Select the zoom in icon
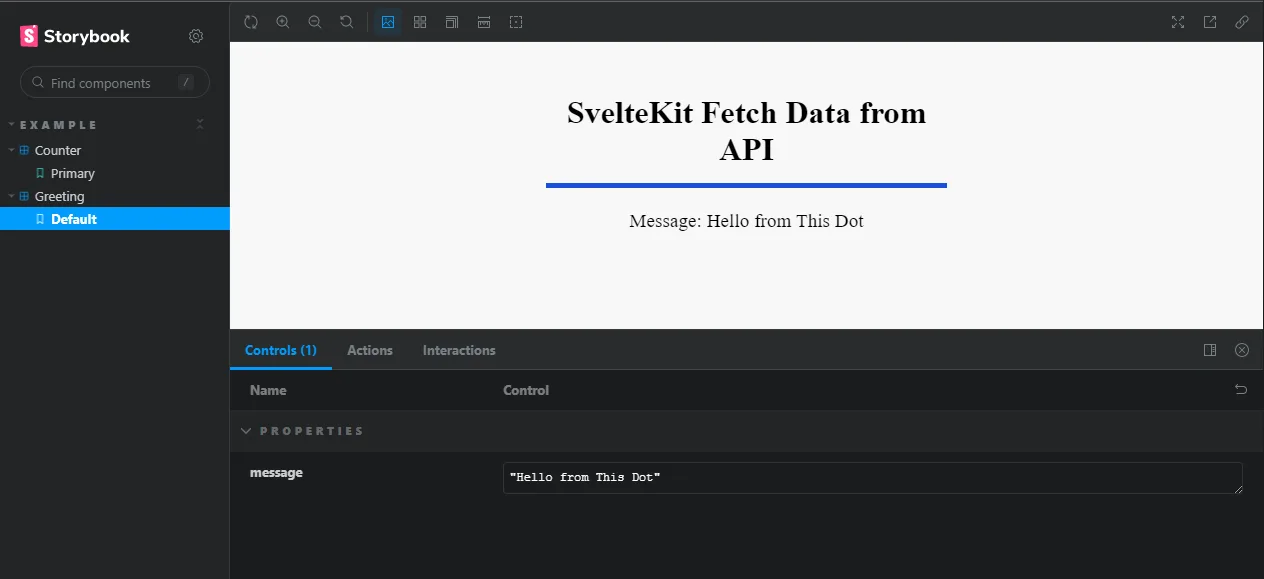The image size is (1264, 579). point(283,21)
